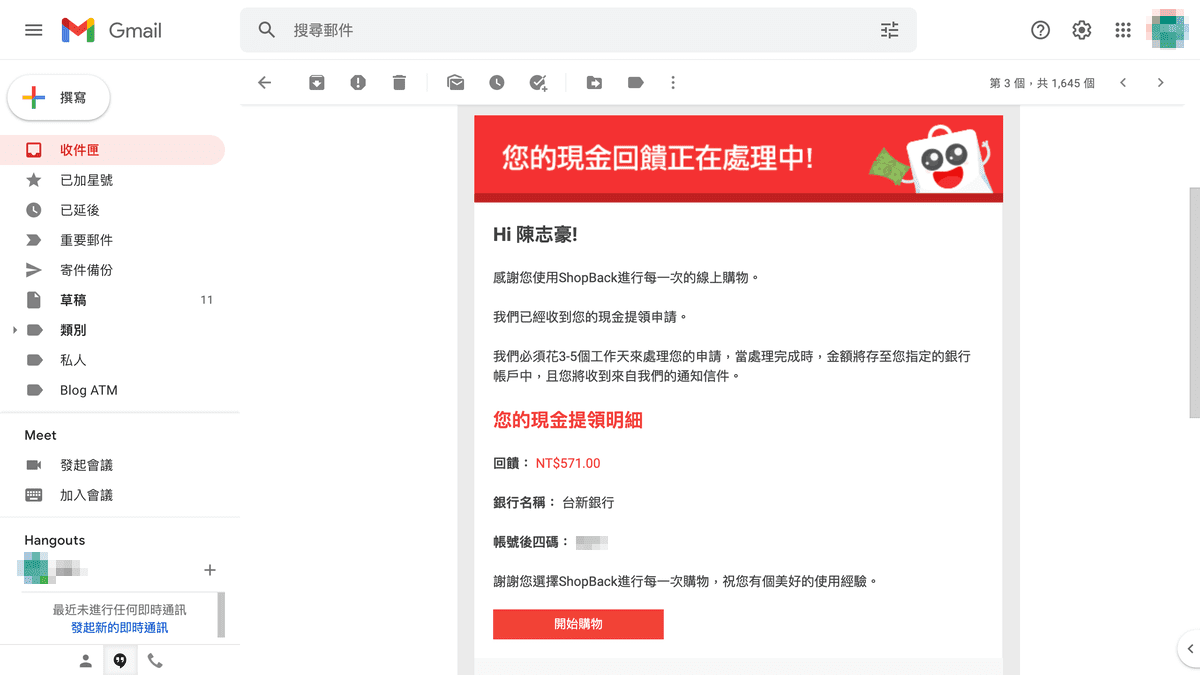Viewport: 1200px width, 675px height.
Task: Move the email to another folder
Action: click(x=594, y=82)
